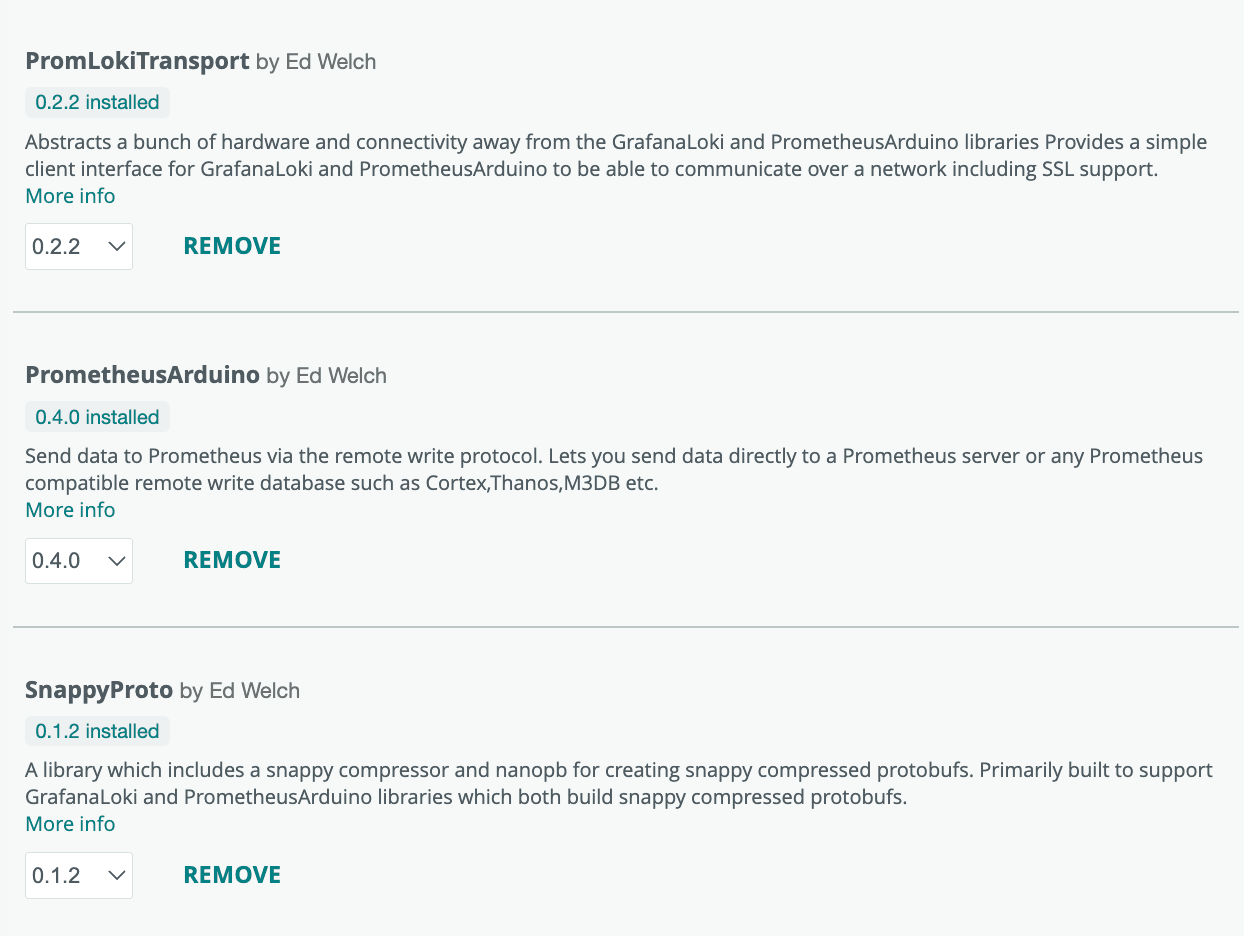Click REMOVE for PromLokiTransport library
The height and width of the screenshot is (936, 1244).
(231, 245)
